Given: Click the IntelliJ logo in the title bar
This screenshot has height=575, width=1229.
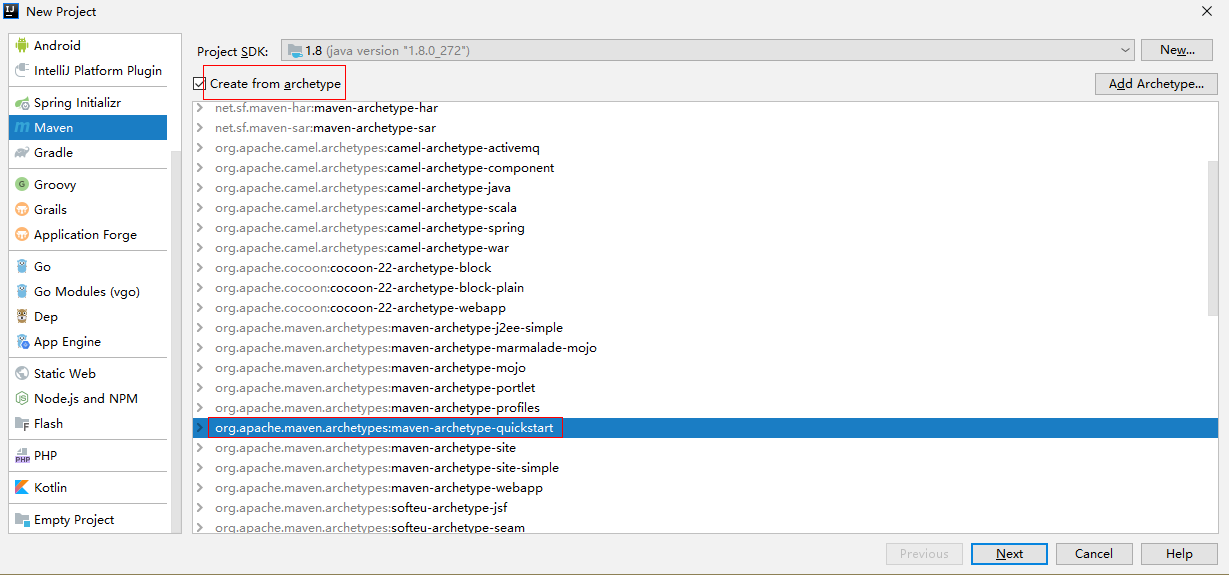Looking at the screenshot, I should tap(11, 11).
